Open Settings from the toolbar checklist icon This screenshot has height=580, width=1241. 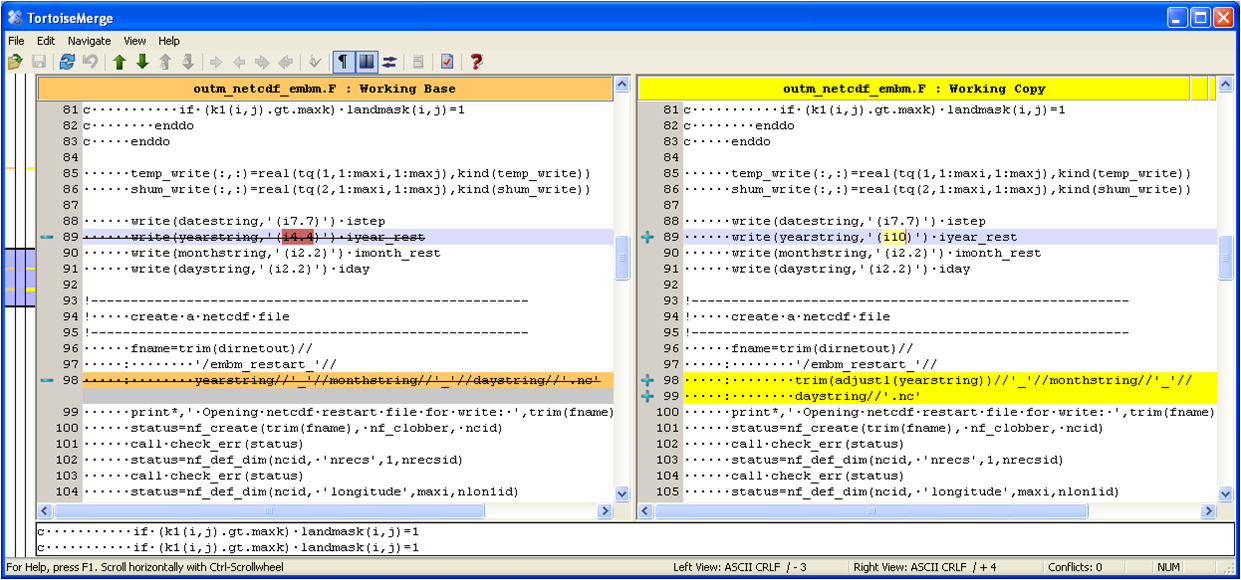coord(447,62)
